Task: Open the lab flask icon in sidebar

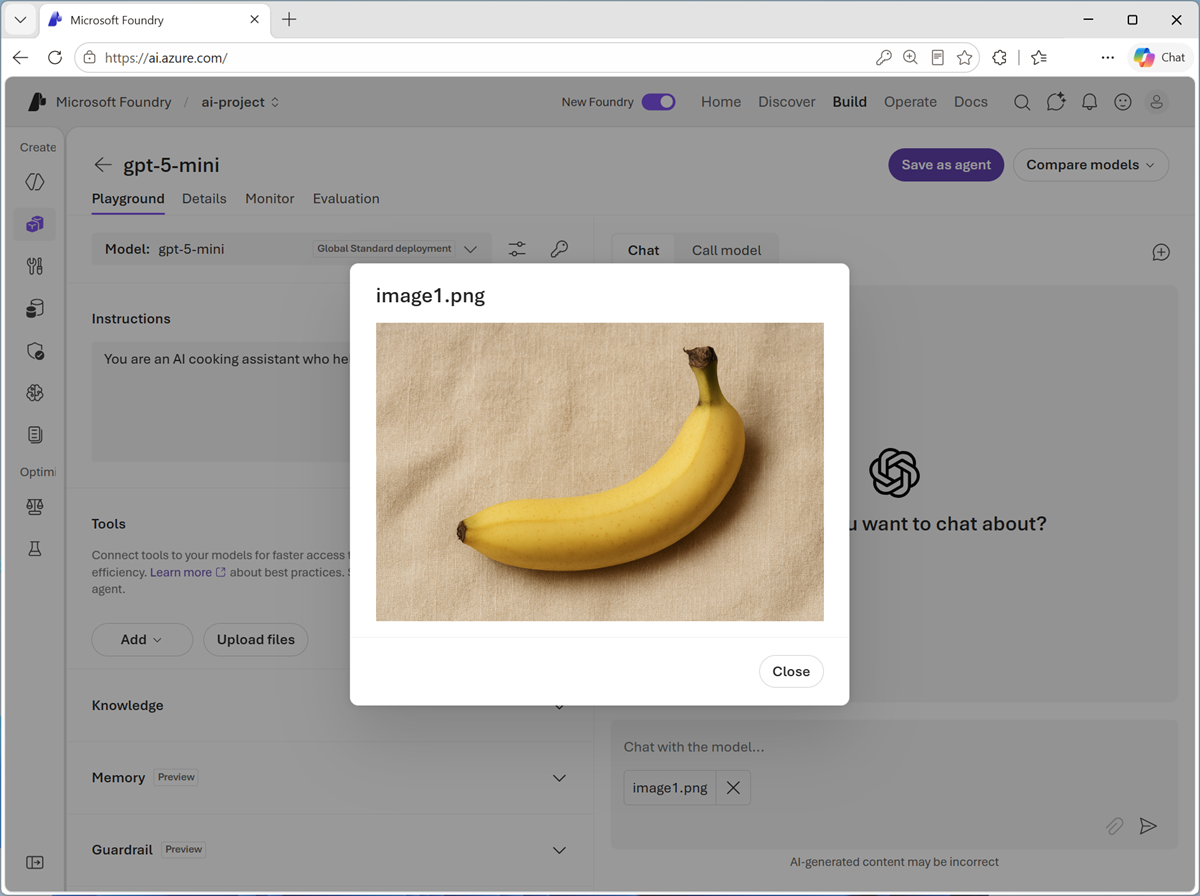Action: (35, 548)
